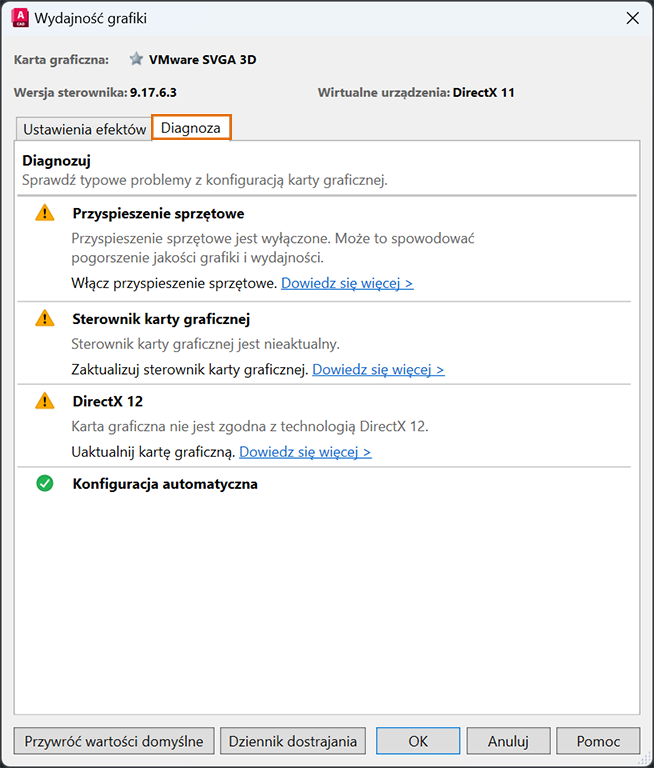Click the Diagnozuj section title
The image size is (654, 768).
(x=56, y=161)
